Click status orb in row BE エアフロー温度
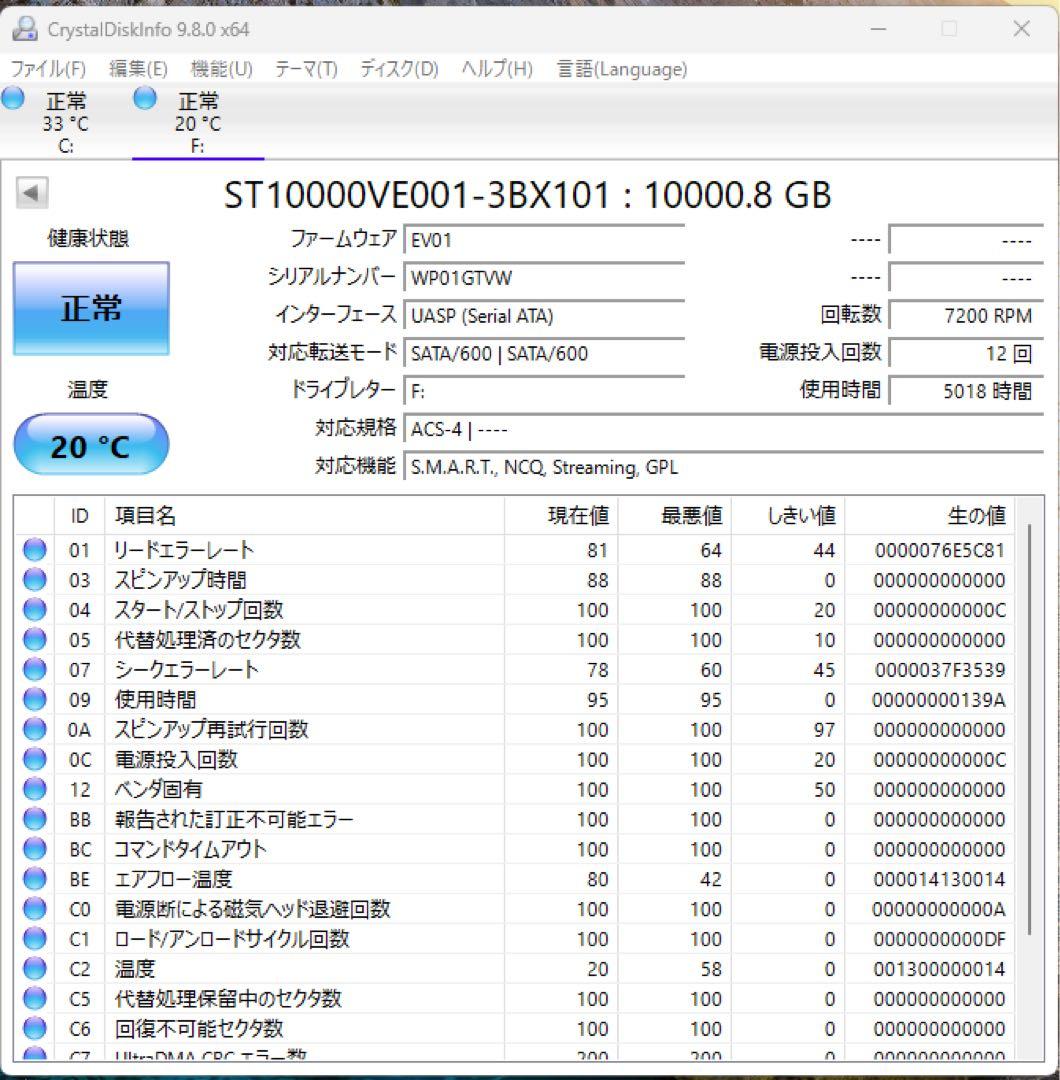This screenshot has width=1060, height=1080. pos(34,879)
